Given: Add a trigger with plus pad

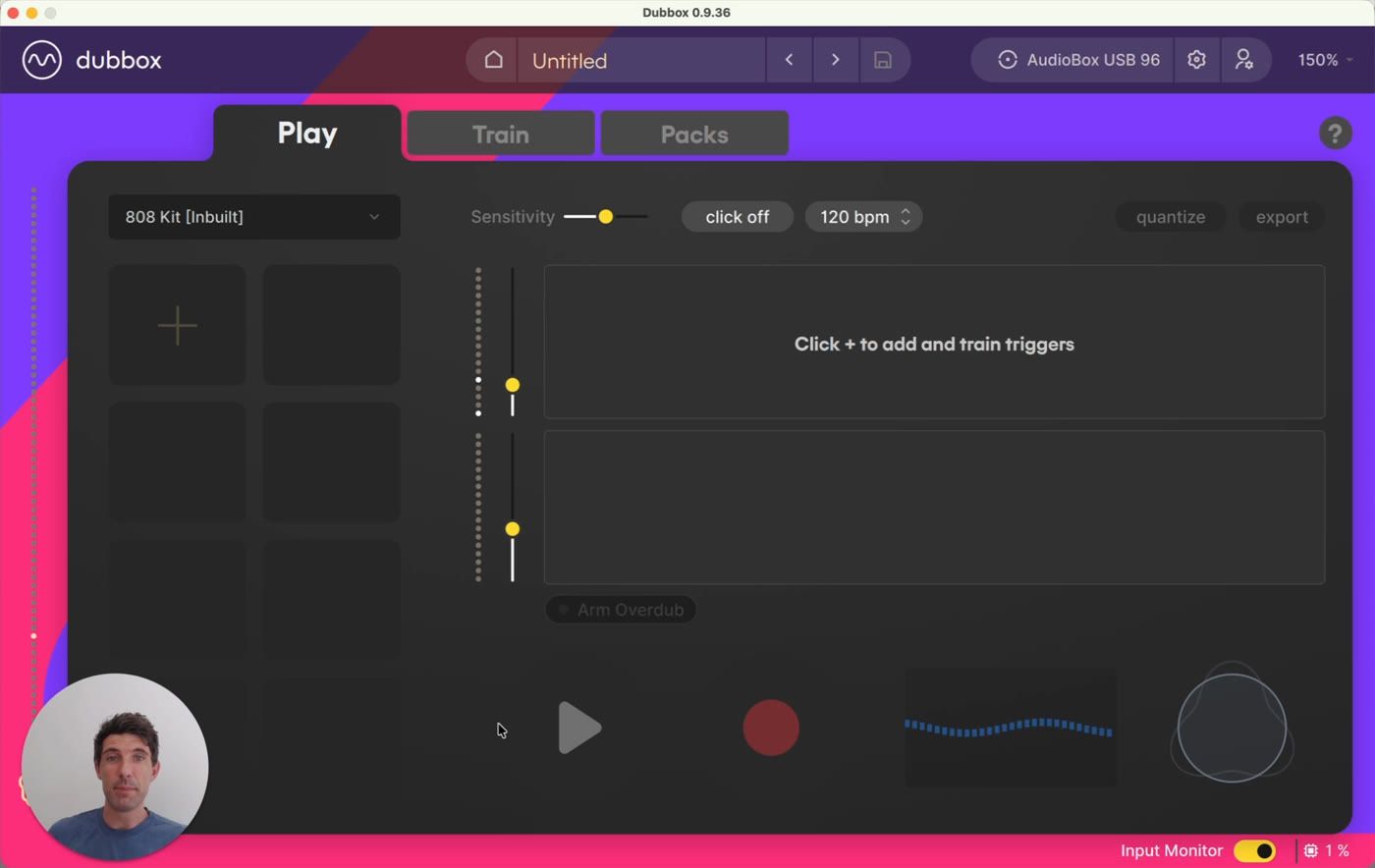Looking at the screenshot, I should coord(177,325).
